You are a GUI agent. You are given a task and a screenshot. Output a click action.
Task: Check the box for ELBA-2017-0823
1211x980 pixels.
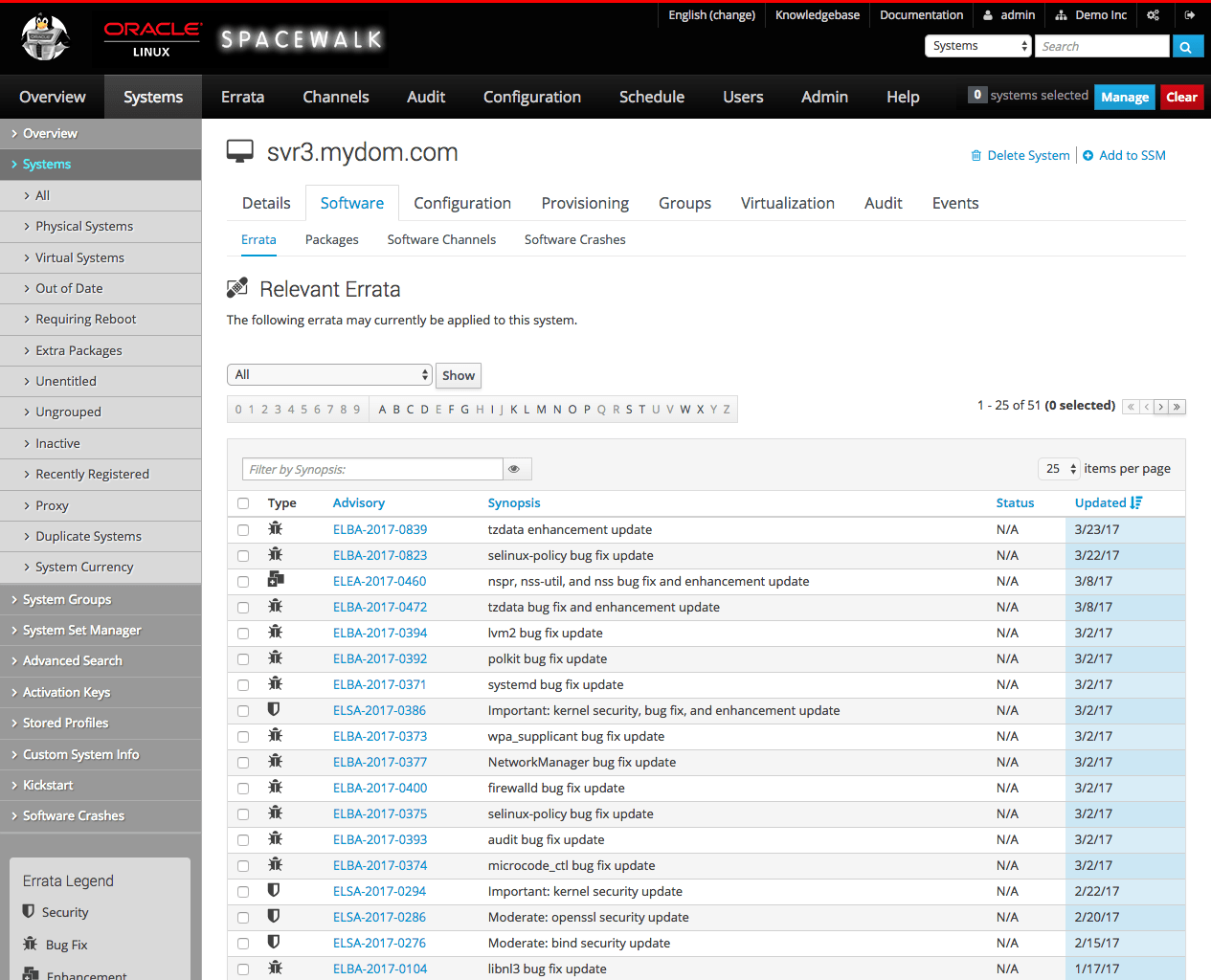(243, 556)
